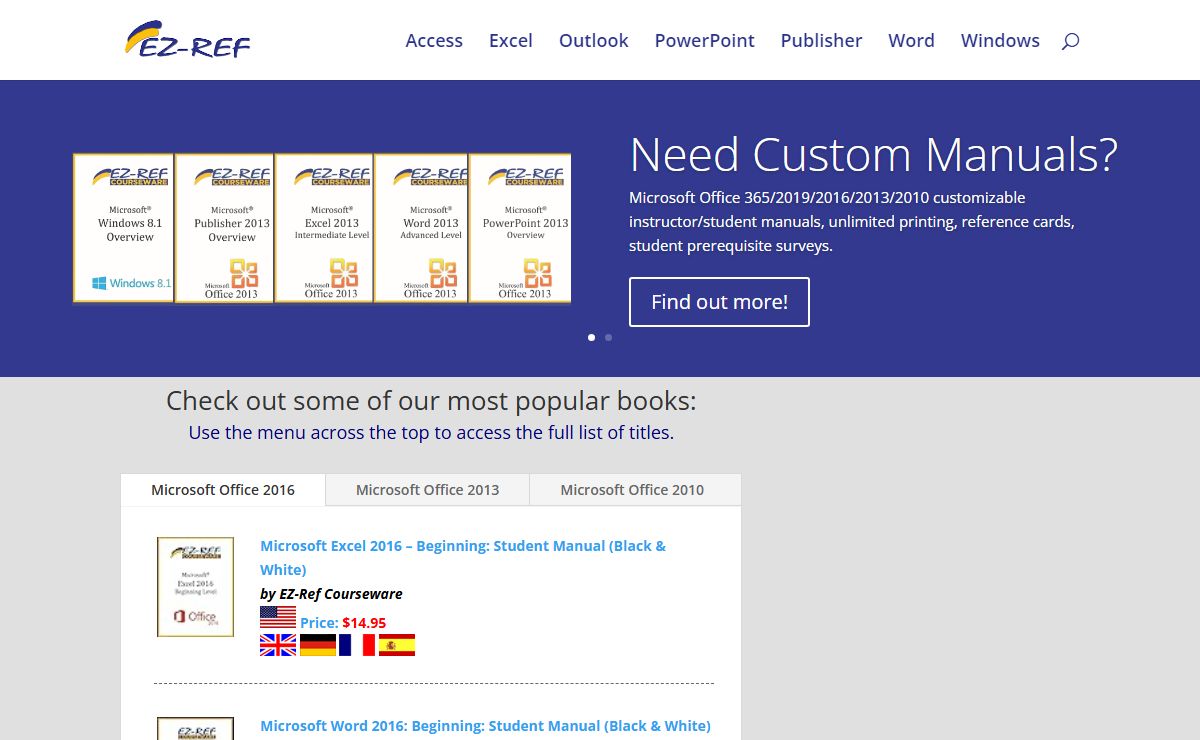Click the Need Custom Manuals? heading
Viewport: 1200px width, 740px height.
pos(873,155)
